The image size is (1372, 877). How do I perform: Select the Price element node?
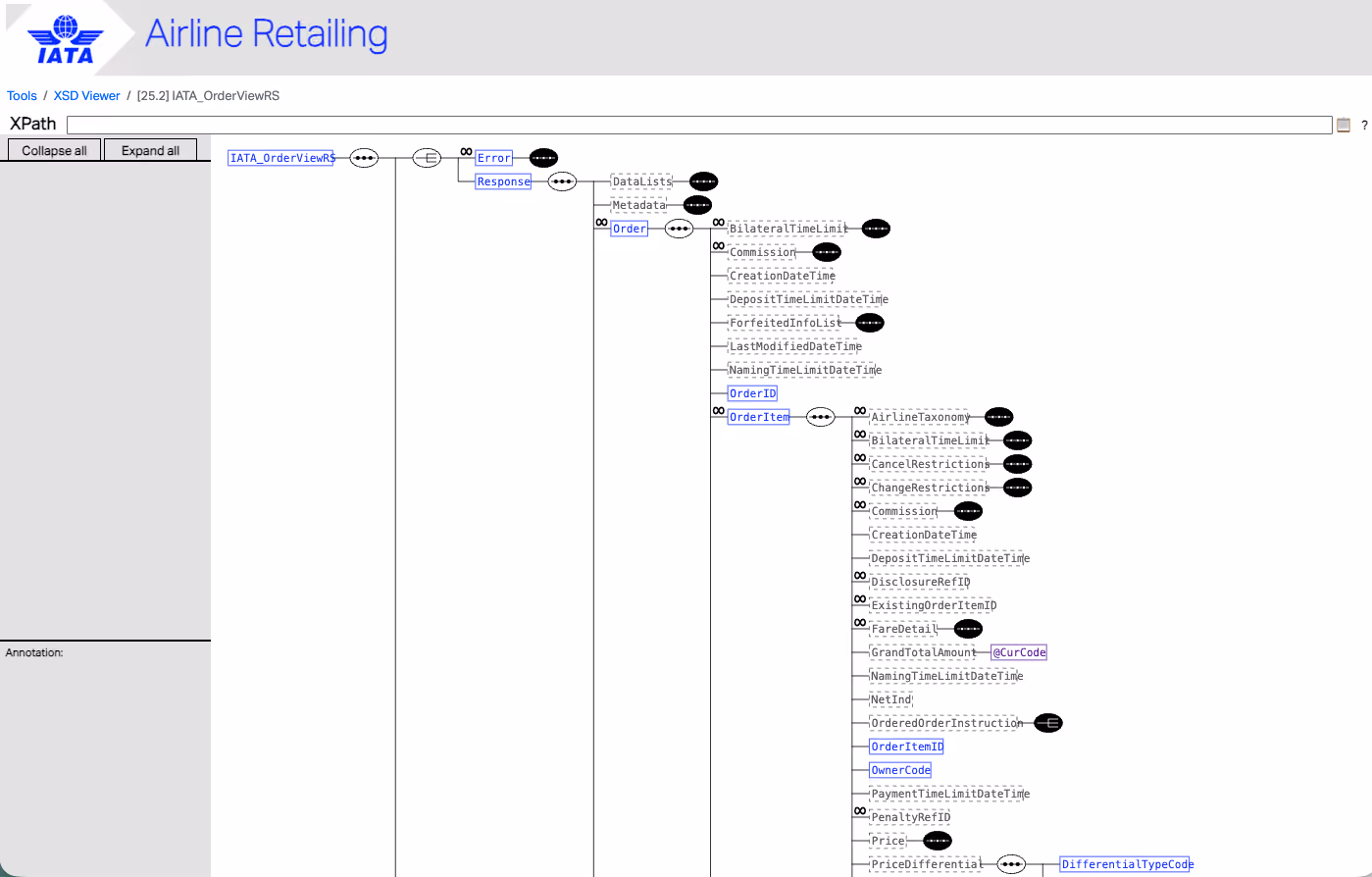pos(889,841)
